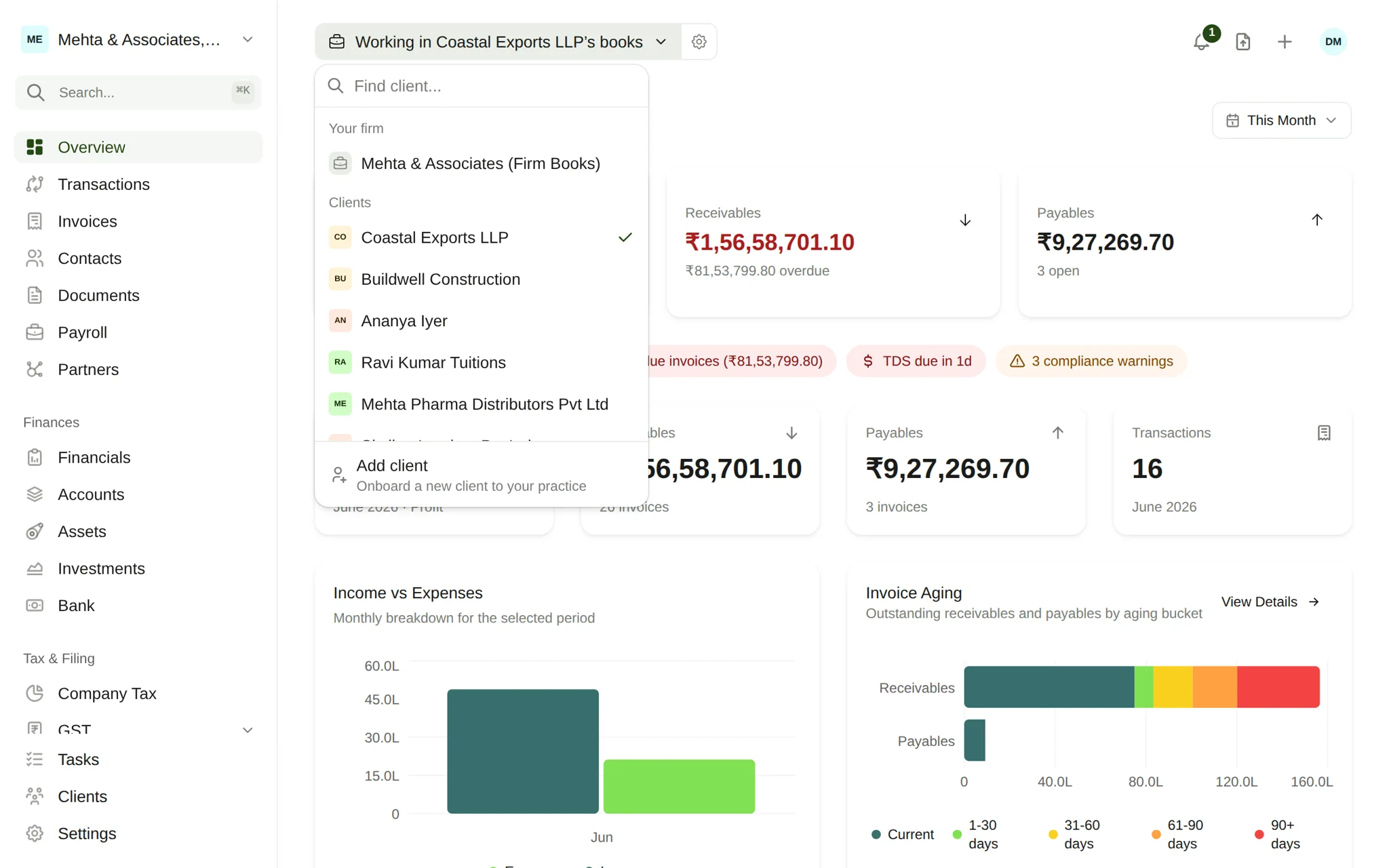Click the Assets sidebar icon
The width and height of the screenshot is (1389, 868).
[x=35, y=532]
